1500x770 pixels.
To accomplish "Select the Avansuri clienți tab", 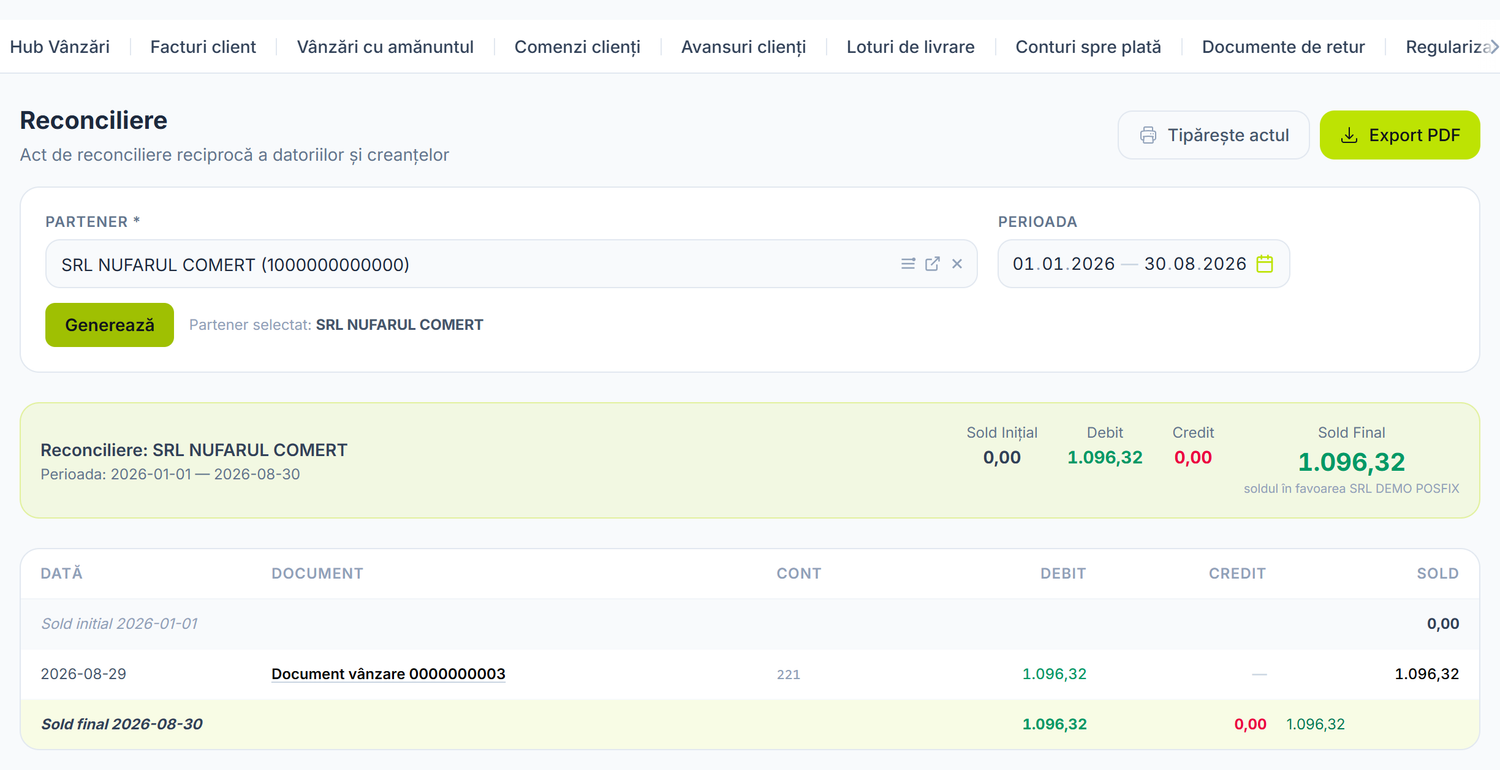I will click(743, 47).
